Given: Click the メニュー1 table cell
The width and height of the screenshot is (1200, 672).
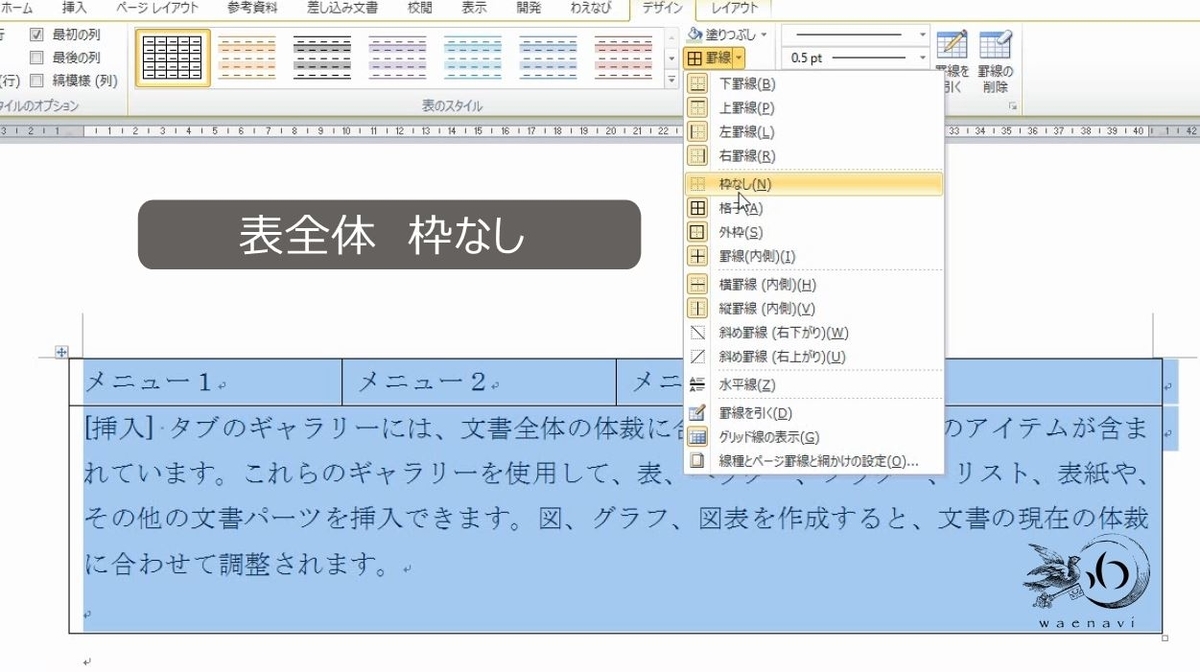Looking at the screenshot, I should [x=205, y=382].
